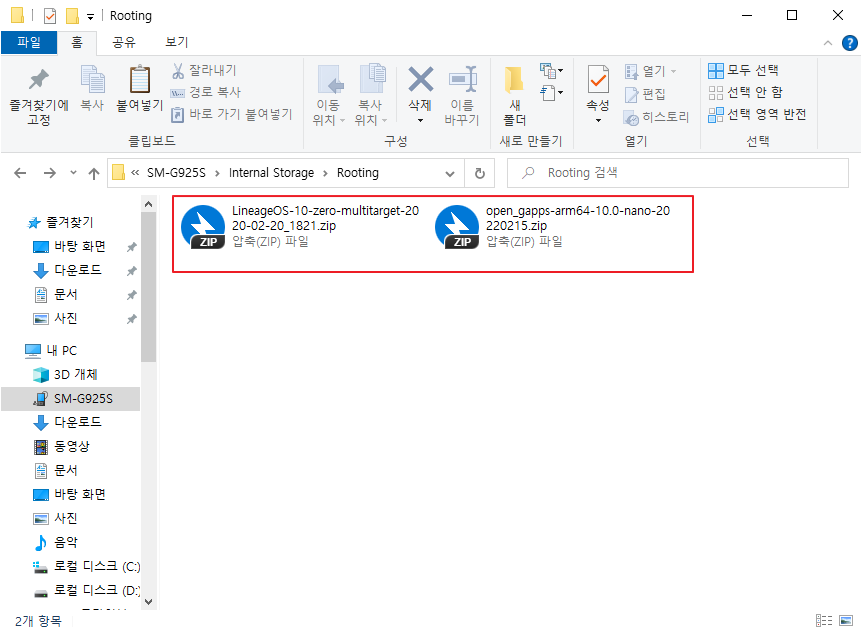Open Music (음악) folder

click(x=56, y=542)
